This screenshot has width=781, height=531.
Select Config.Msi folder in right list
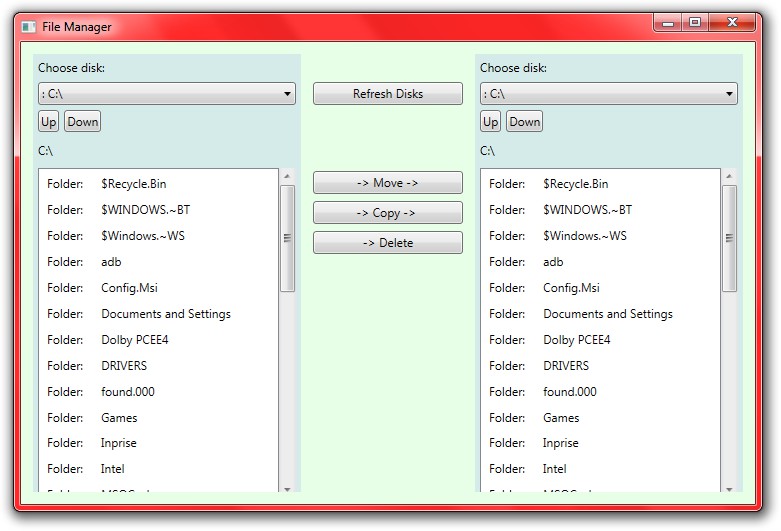pyautogui.click(x=600, y=287)
